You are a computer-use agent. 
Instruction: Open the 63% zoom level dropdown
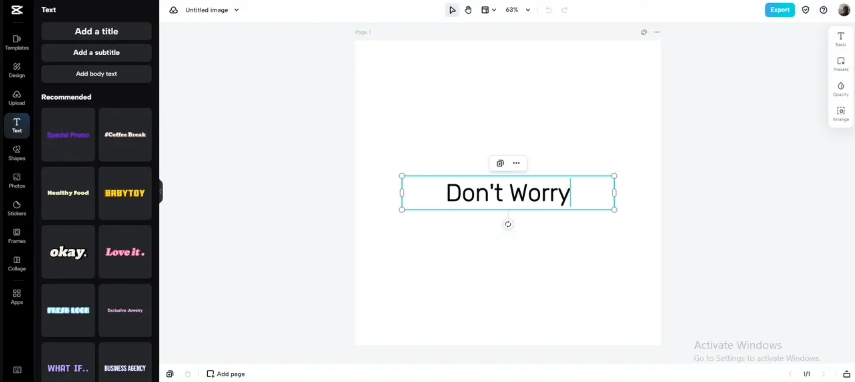coord(517,10)
